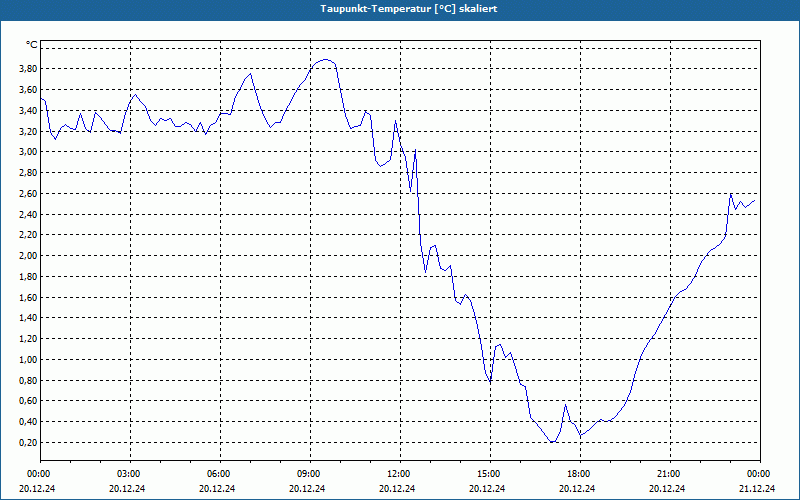
Task: Click the 20.12.24 date under 12:00
Action: pyautogui.click(x=397, y=489)
